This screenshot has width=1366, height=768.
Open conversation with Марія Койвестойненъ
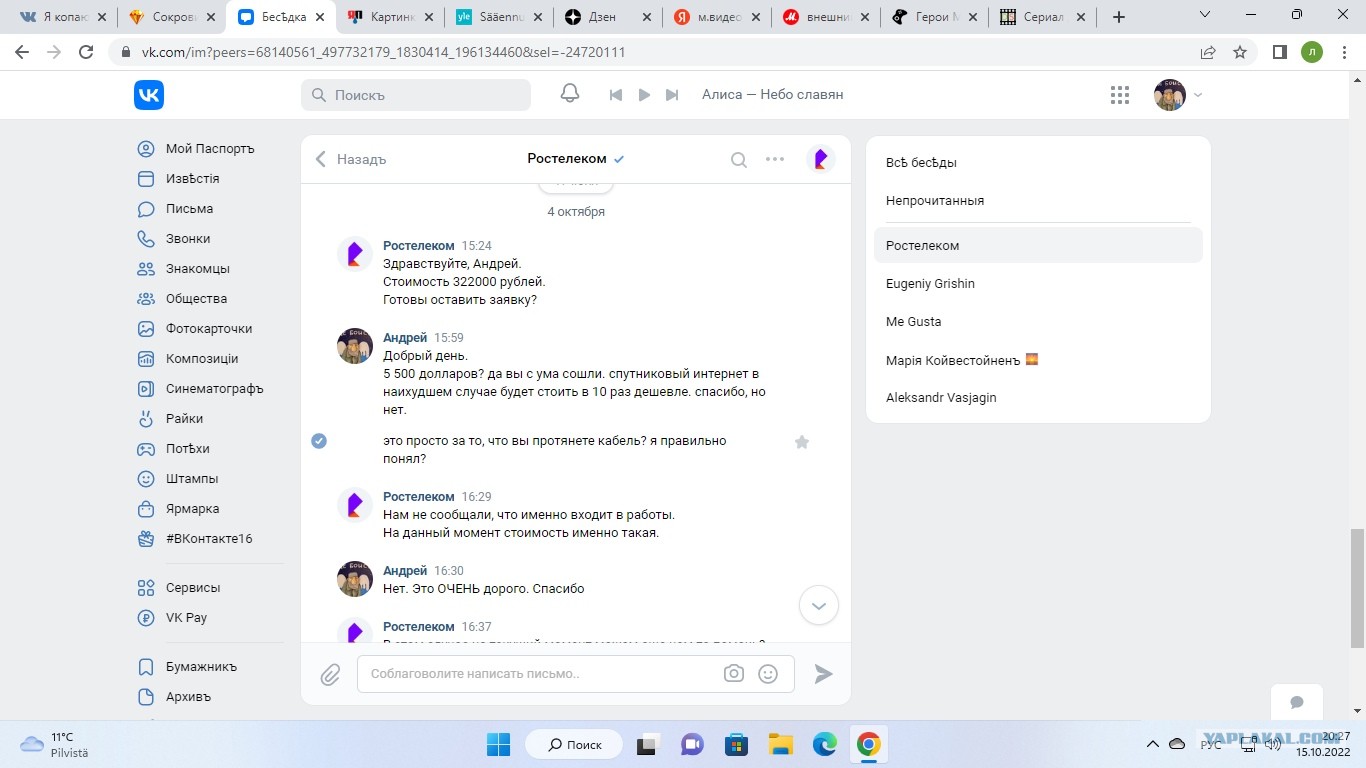click(x=1038, y=360)
